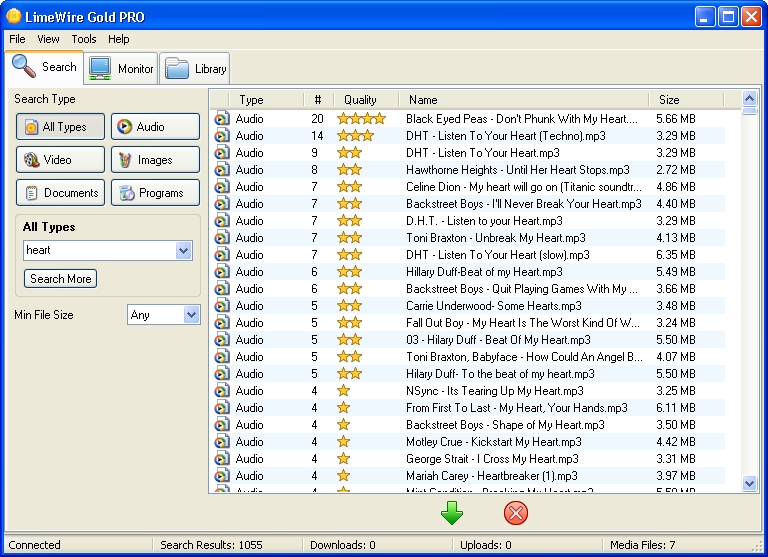The height and width of the screenshot is (557, 768).
Task: Switch search type to Audio
Action: [155, 127]
